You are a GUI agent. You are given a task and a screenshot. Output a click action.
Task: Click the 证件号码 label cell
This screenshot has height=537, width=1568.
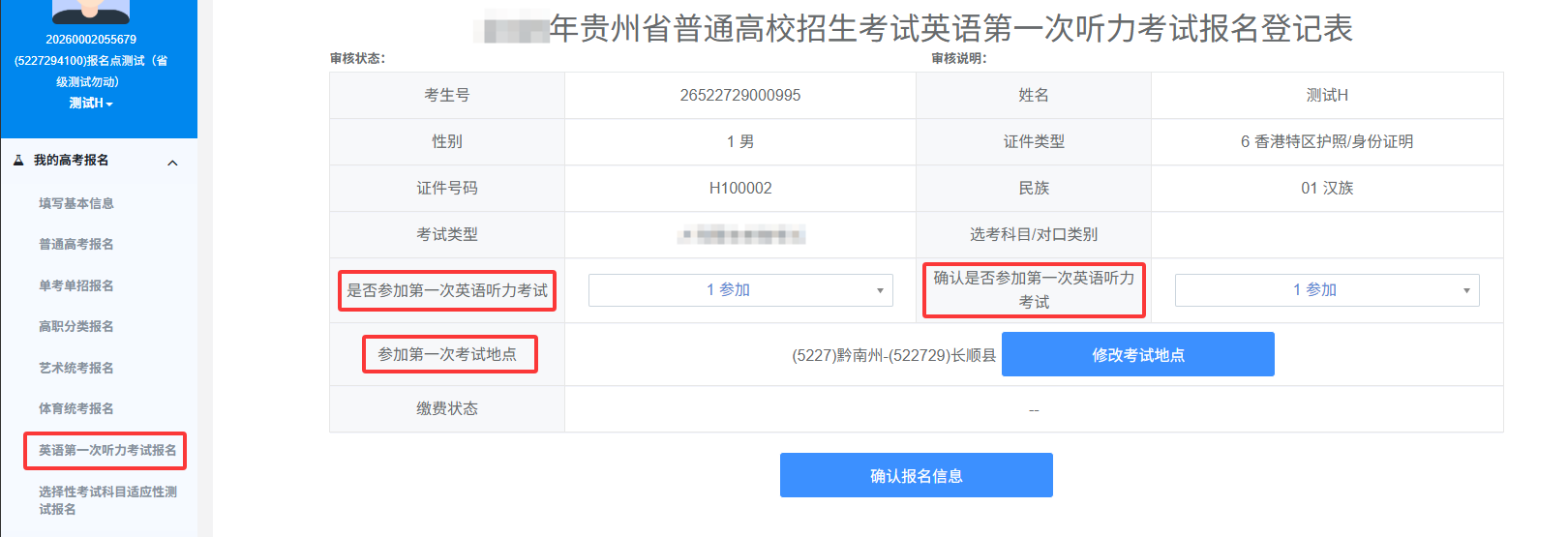pyautogui.click(x=447, y=188)
